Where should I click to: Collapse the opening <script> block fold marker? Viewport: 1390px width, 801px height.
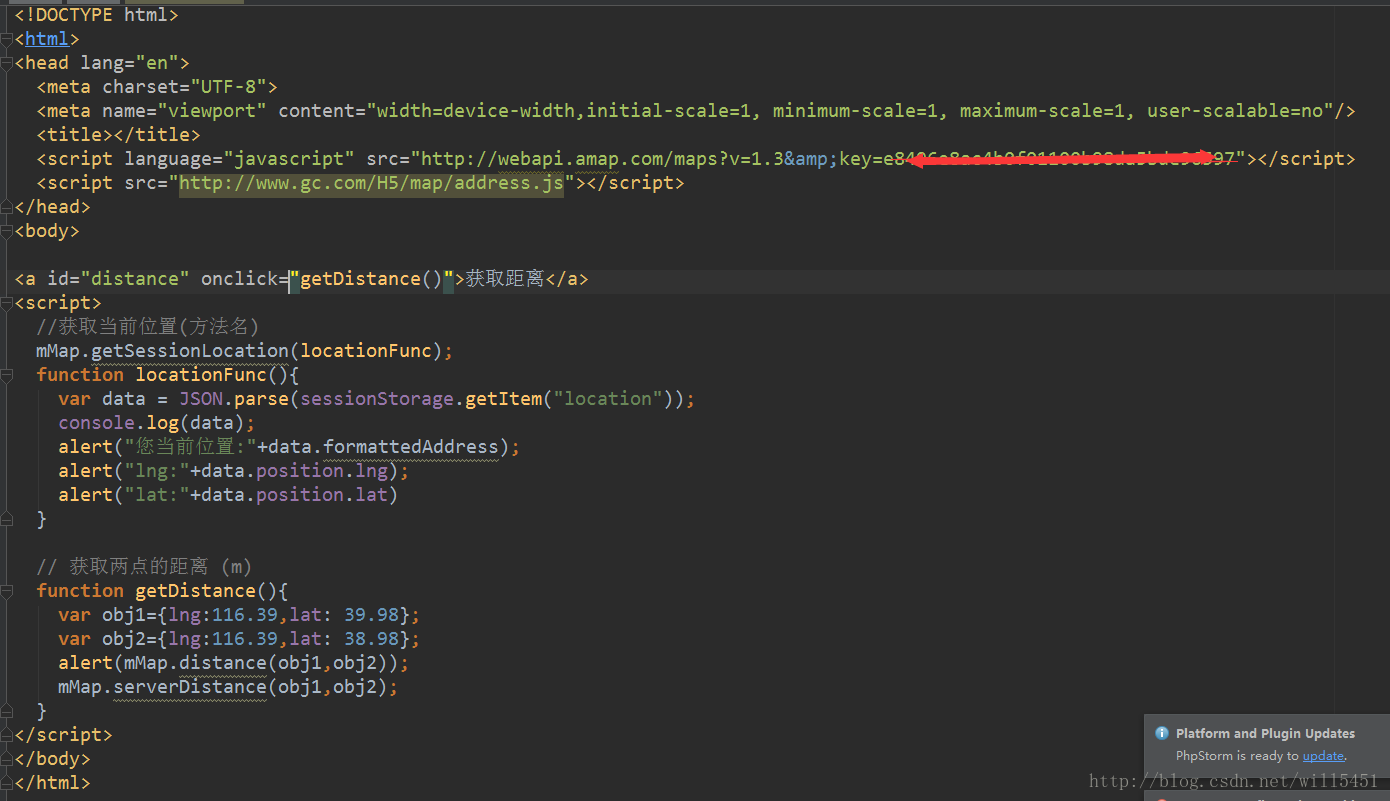[6, 303]
